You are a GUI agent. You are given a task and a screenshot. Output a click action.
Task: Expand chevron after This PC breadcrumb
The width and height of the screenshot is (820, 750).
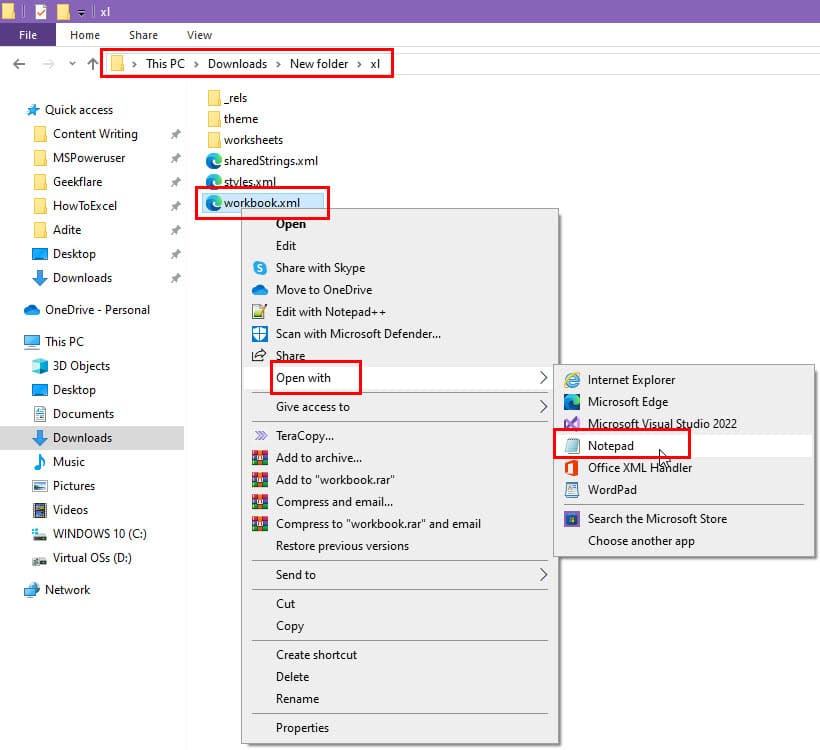coord(196,64)
